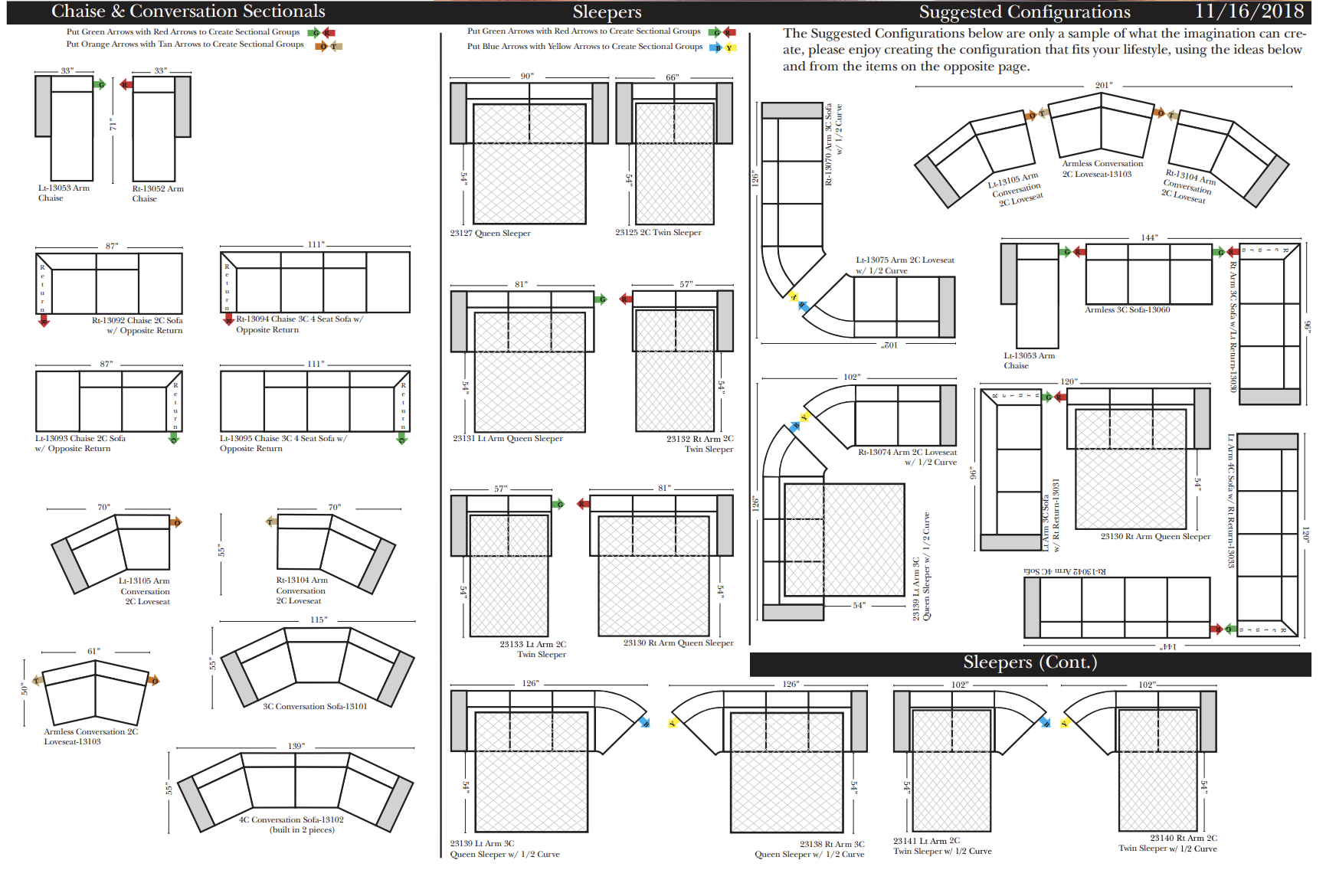Click the 11/16/2018 date in header
The image size is (1326, 896).
[1249, 11]
